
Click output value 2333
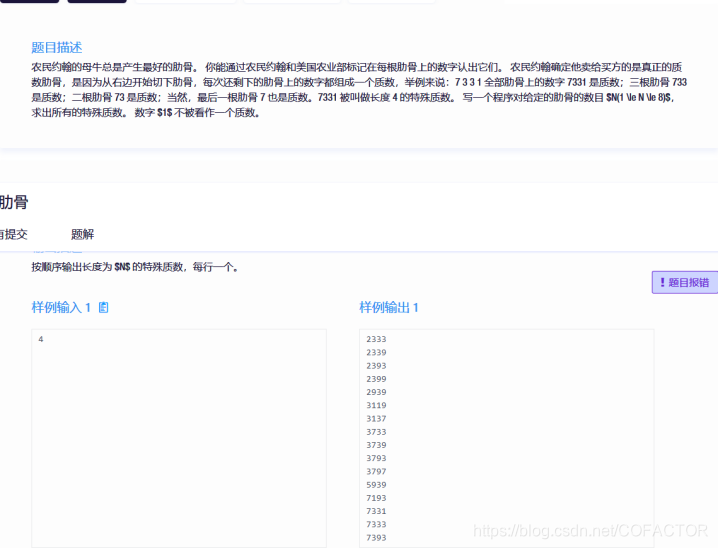(x=376, y=339)
